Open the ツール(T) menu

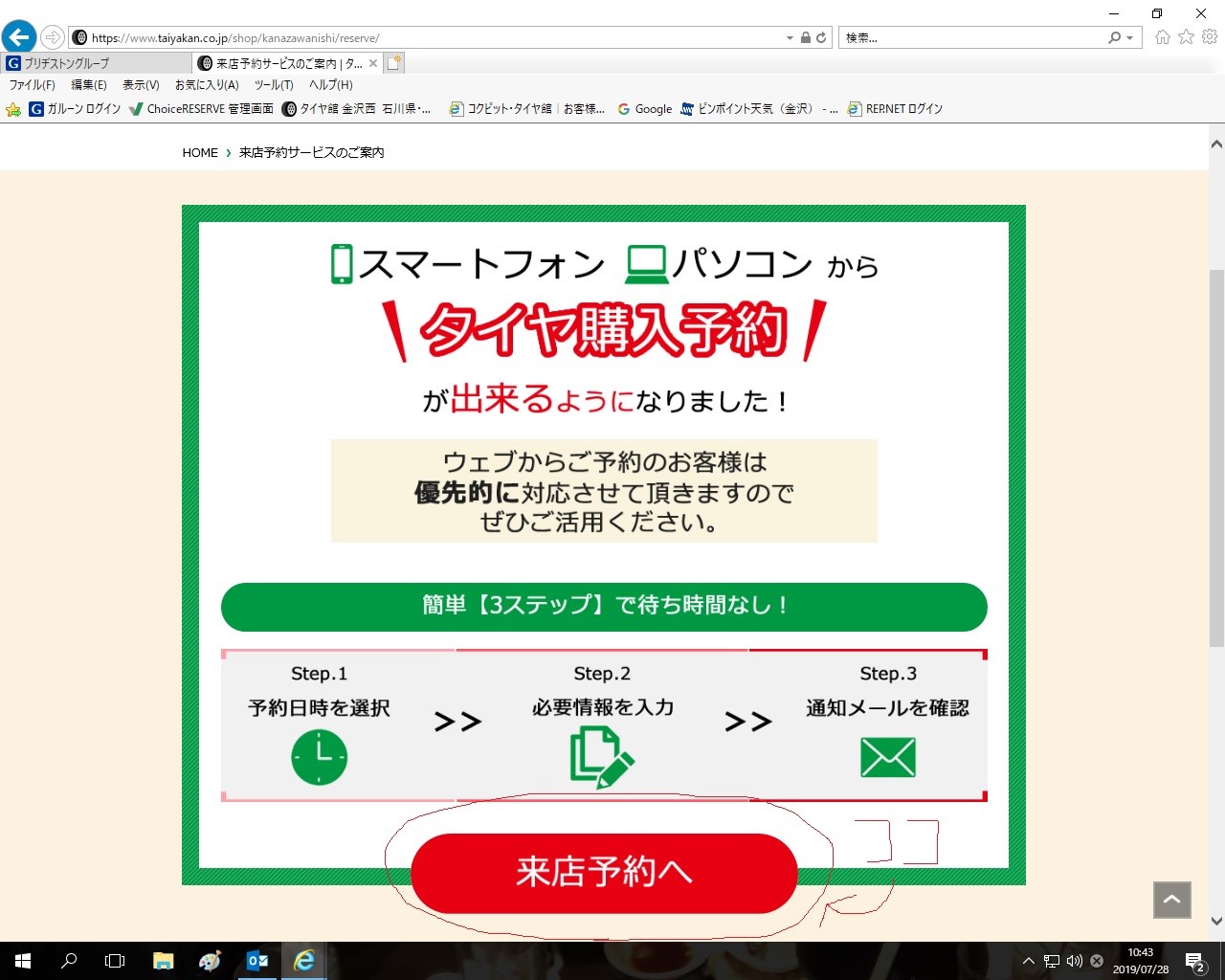tap(274, 85)
